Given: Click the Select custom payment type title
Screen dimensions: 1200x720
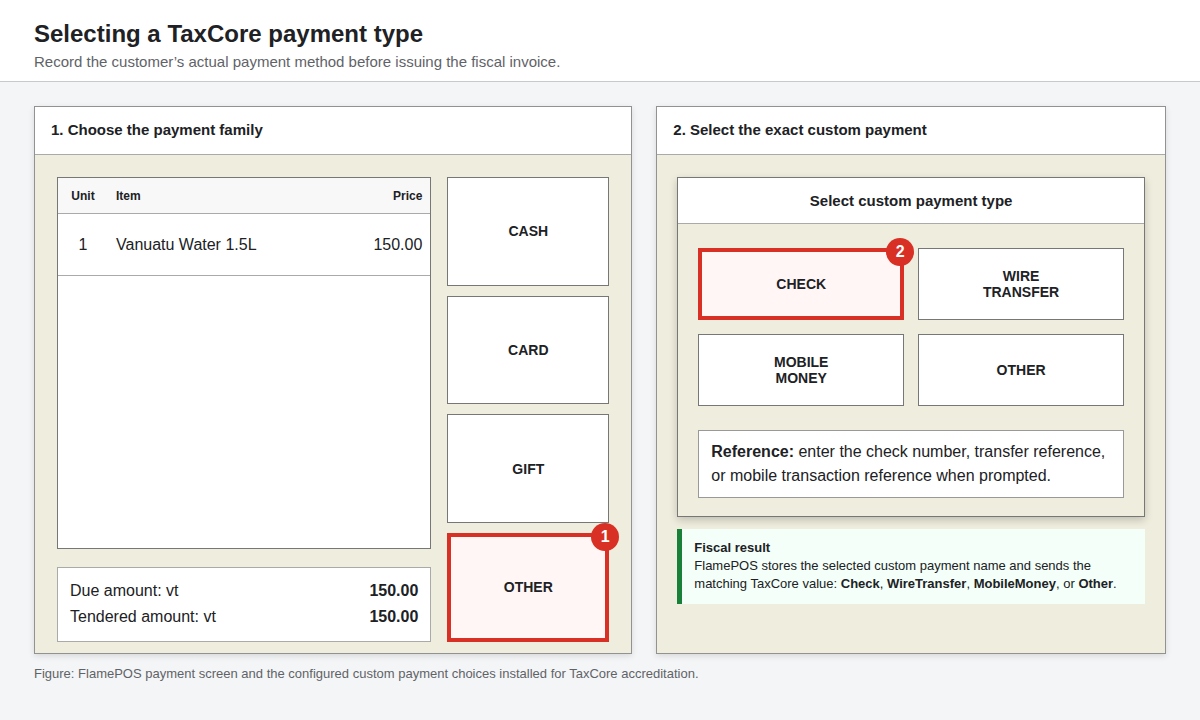Looking at the screenshot, I should coord(911,201).
